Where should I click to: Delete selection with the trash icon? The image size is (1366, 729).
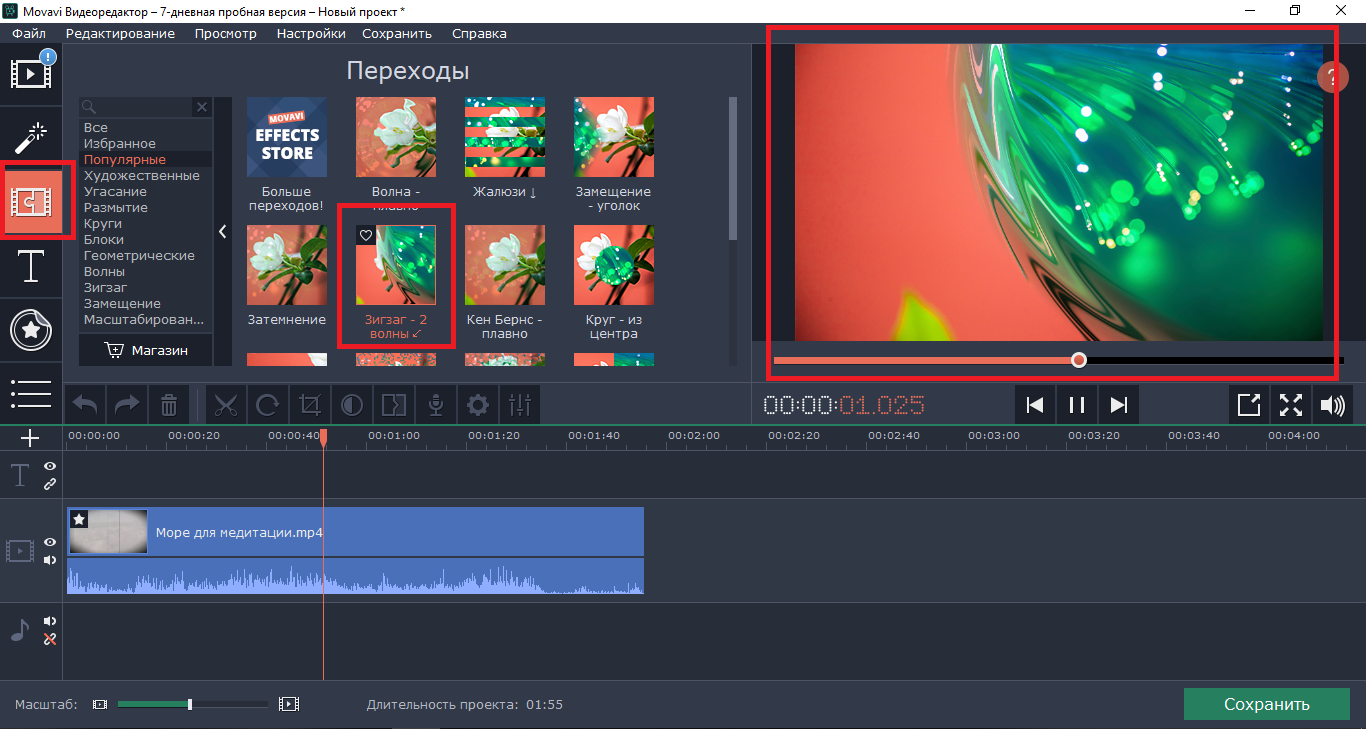(168, 405)
